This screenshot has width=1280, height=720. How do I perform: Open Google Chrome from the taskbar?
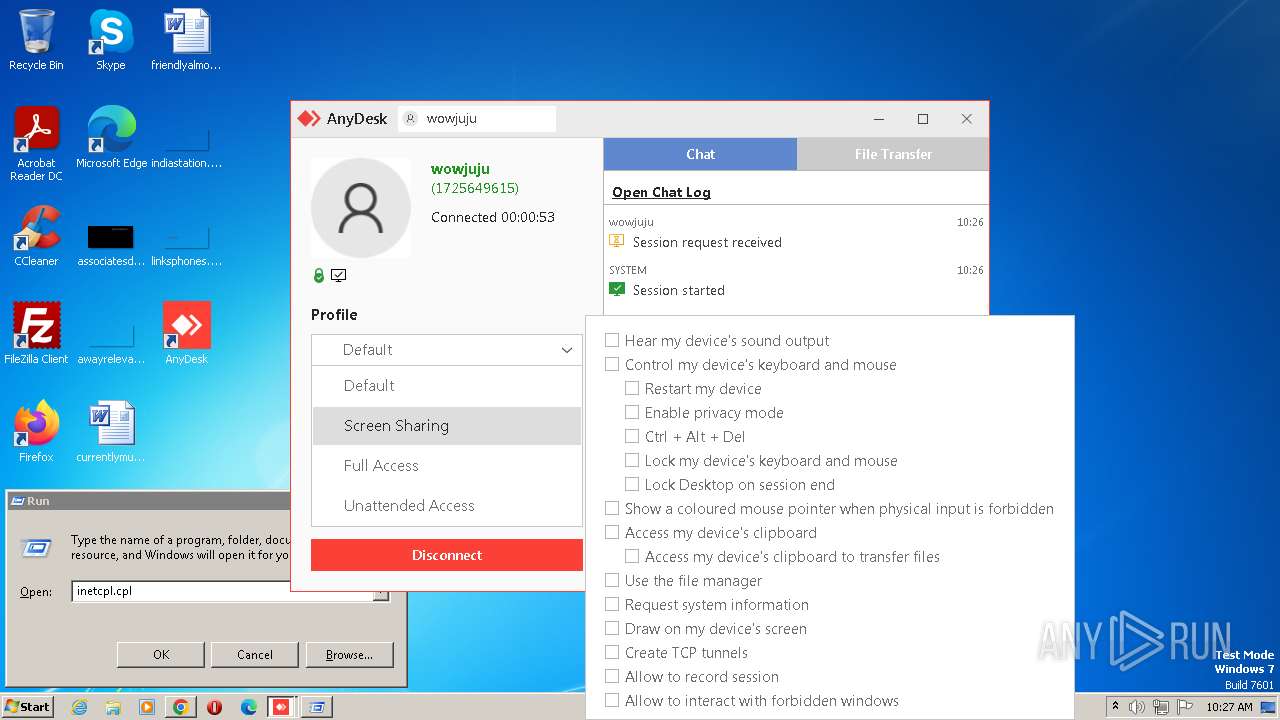(x=180, y=707)
